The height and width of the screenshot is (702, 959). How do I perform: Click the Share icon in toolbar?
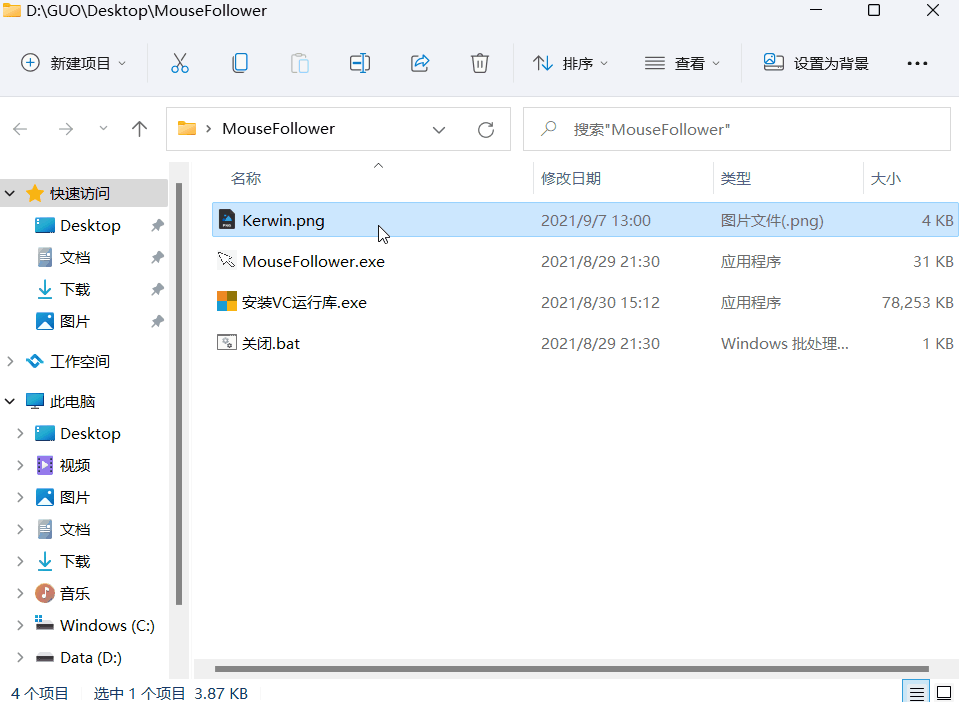(x=420, y=63)
